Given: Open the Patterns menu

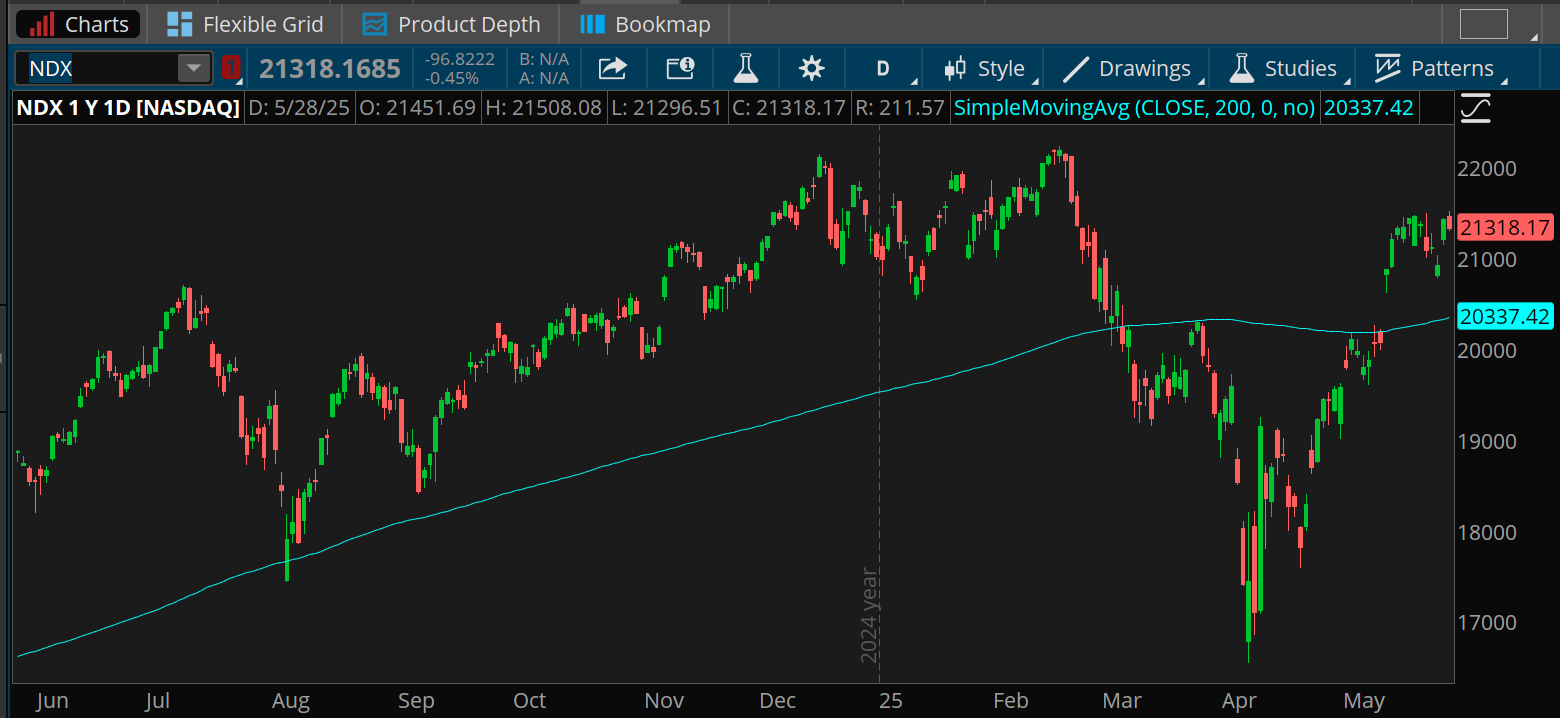Looking at the screenshot, I should [x=1434, y=68].
